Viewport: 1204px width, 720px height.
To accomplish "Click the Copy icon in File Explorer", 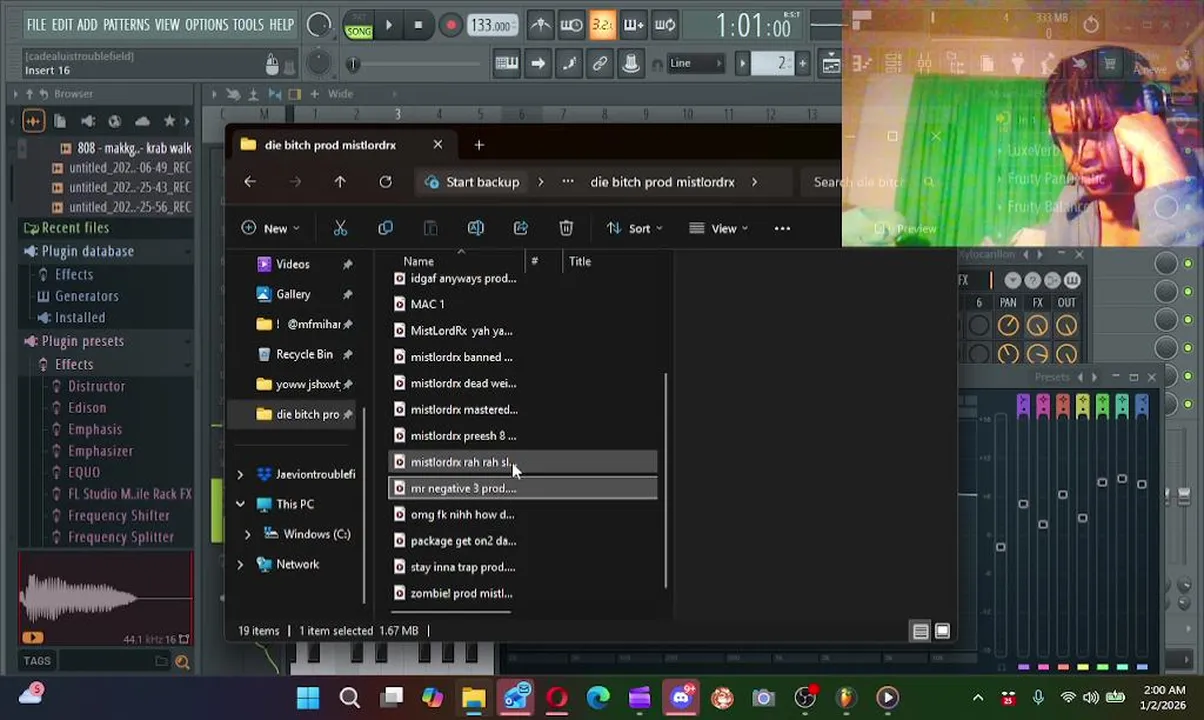I will [x=385, y=228].
